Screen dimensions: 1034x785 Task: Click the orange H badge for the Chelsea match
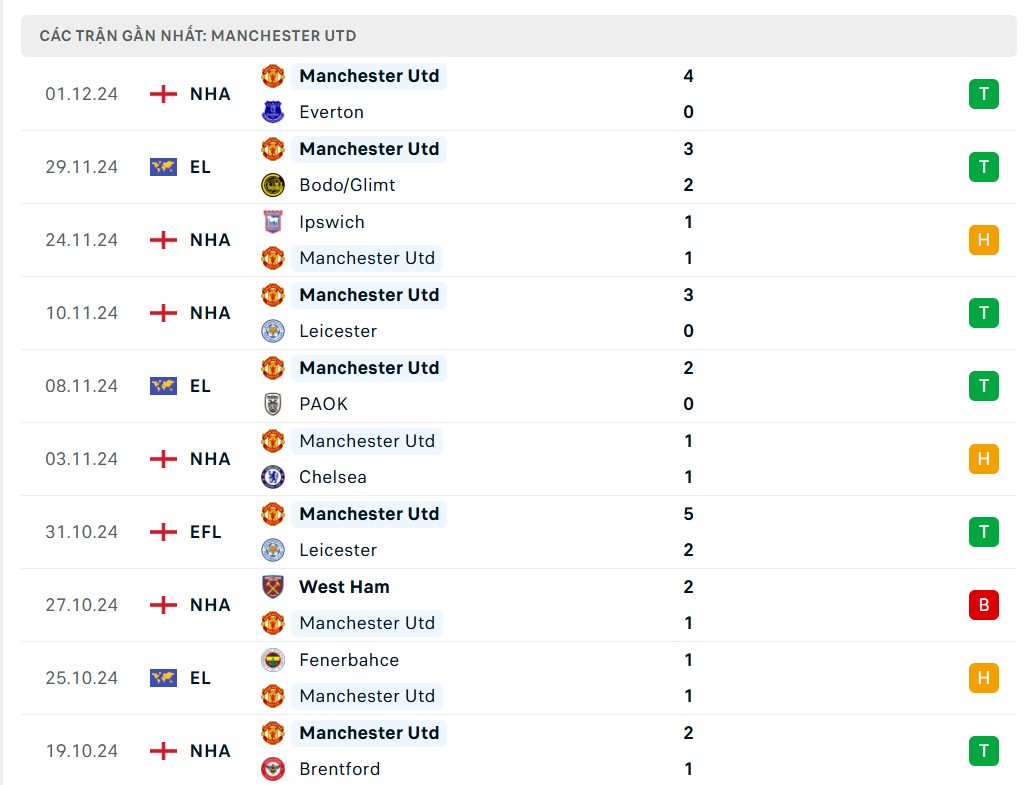[x=983, y=459]
